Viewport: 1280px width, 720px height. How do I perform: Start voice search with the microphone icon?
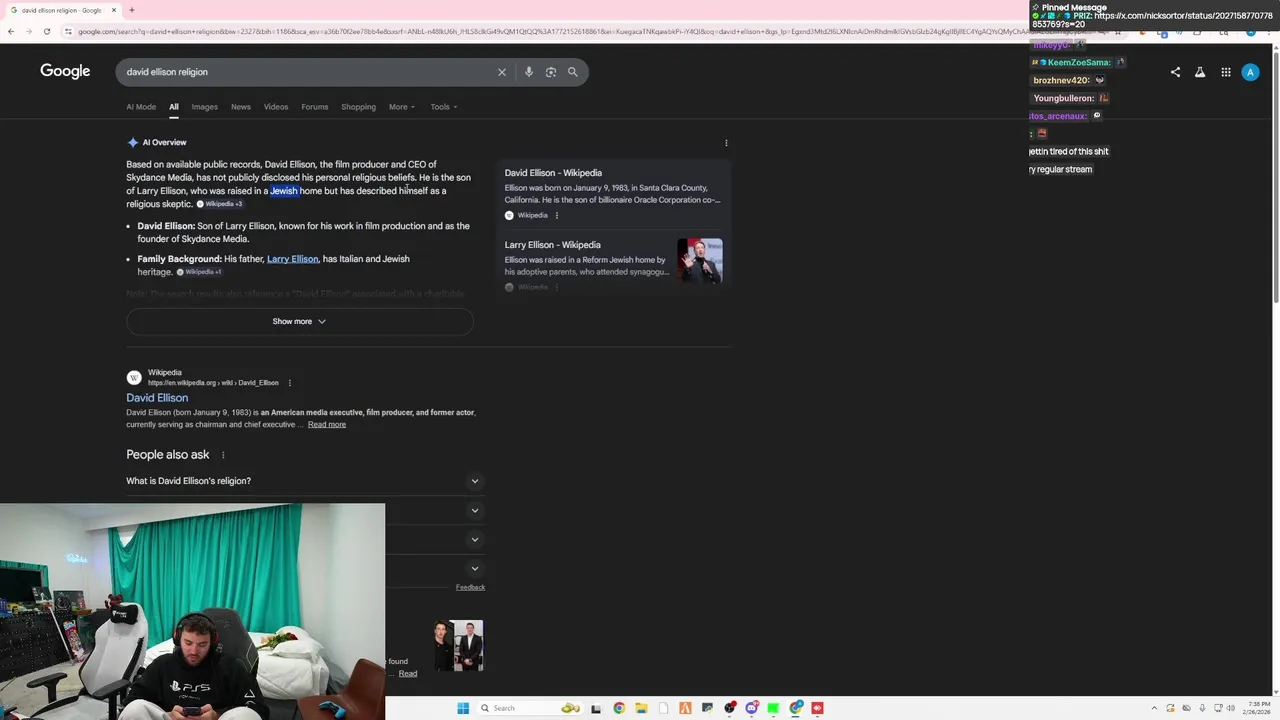point(529,72)
